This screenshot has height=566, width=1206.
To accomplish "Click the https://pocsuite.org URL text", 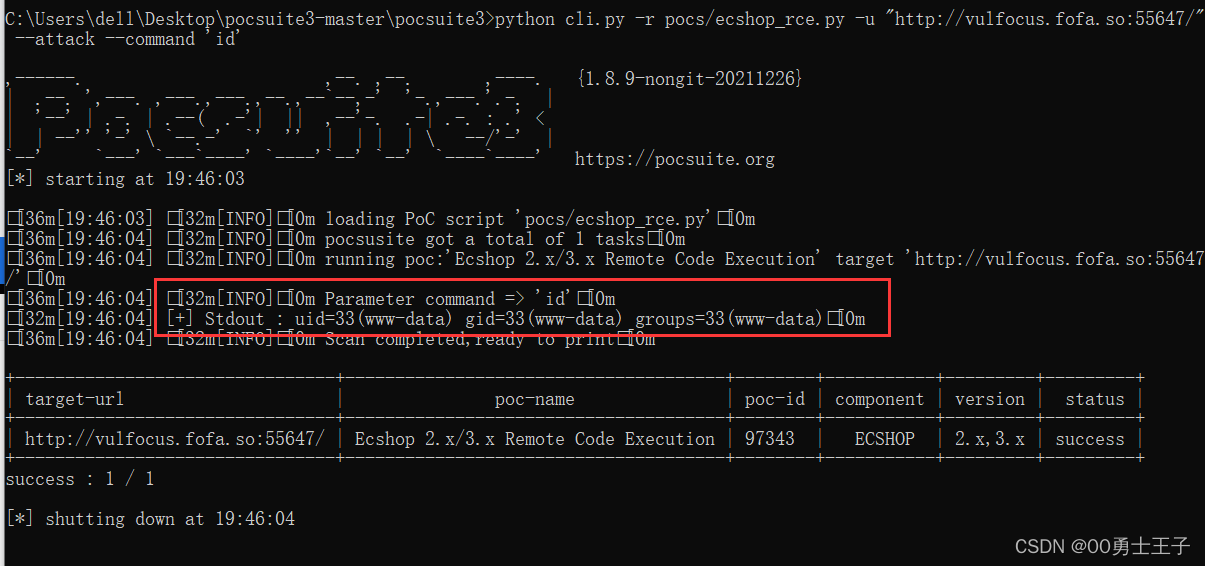I will pyautogui.click(x=675, y=159).
